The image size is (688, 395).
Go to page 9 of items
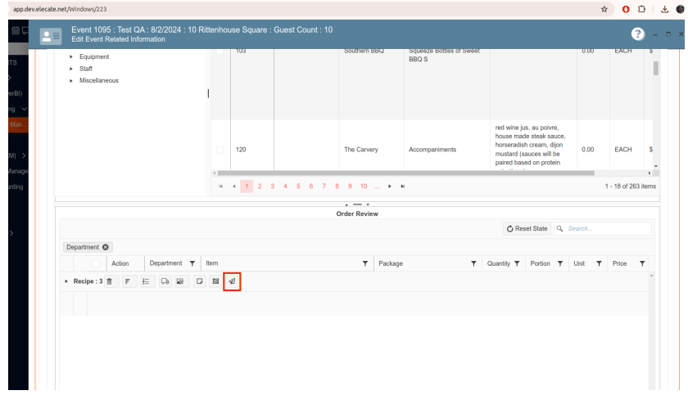350,186
